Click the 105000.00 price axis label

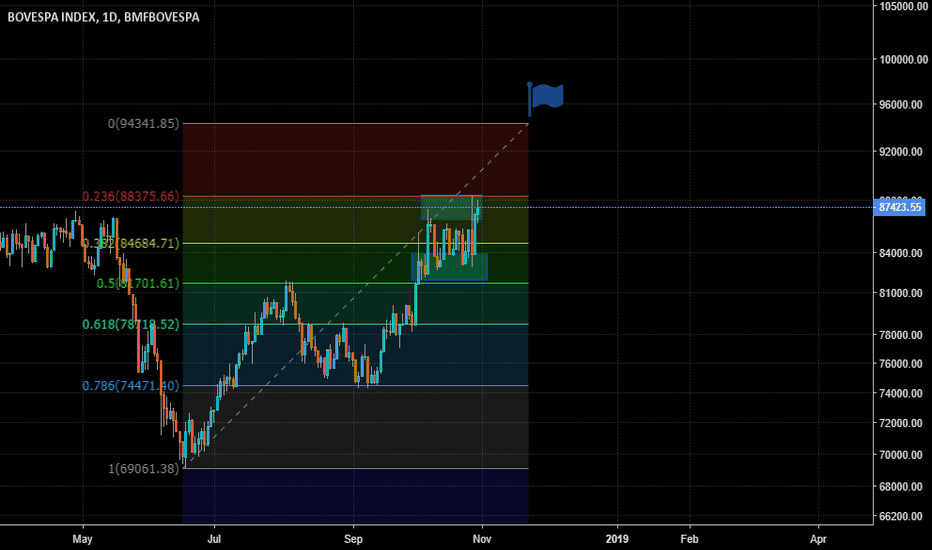click(903, 6)
